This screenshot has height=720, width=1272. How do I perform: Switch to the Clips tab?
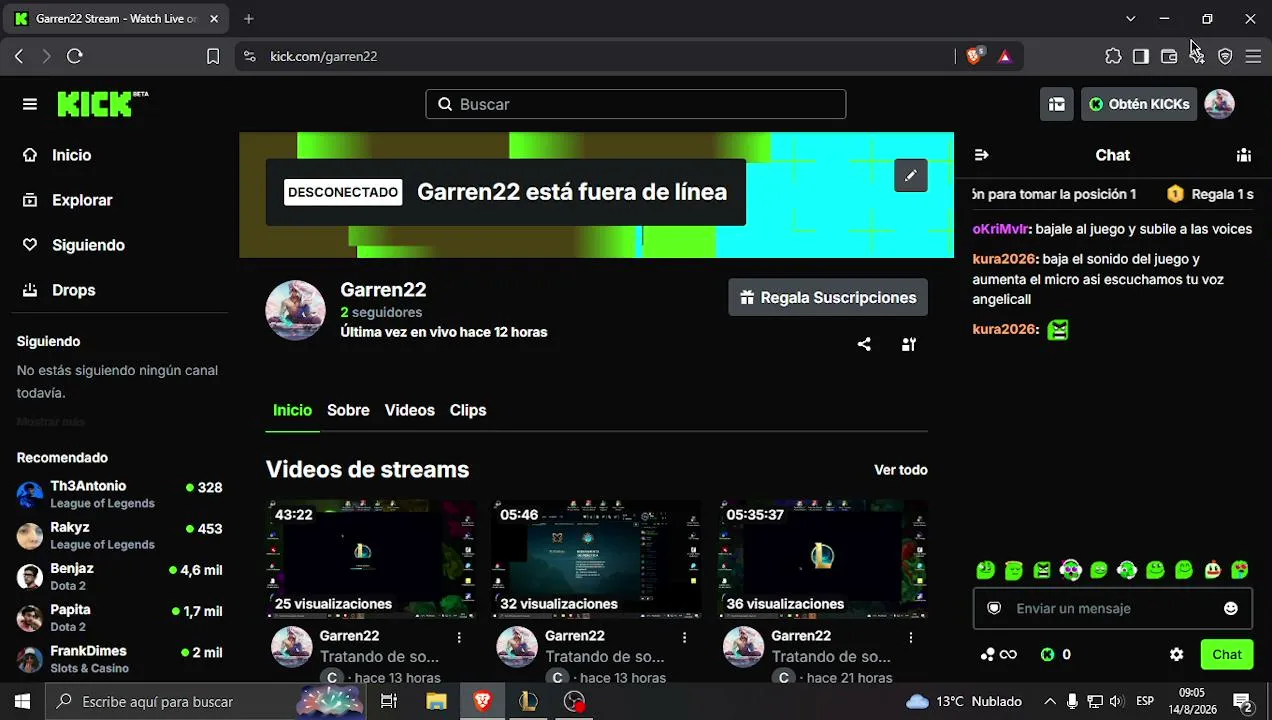tap(468, 410)
